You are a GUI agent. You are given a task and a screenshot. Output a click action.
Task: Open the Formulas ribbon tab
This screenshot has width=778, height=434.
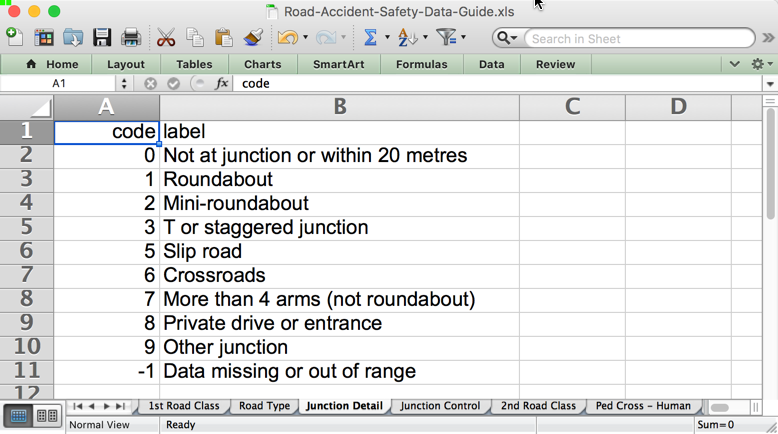tap(421, 64)
